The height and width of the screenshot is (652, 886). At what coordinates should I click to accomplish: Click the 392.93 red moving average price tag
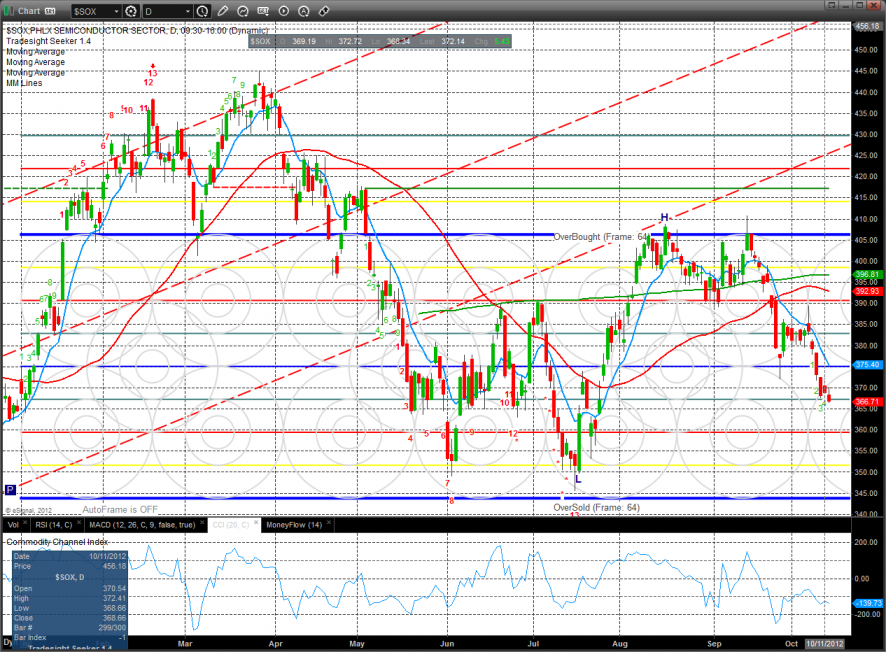pyautogui.click(x=867, y=291)
